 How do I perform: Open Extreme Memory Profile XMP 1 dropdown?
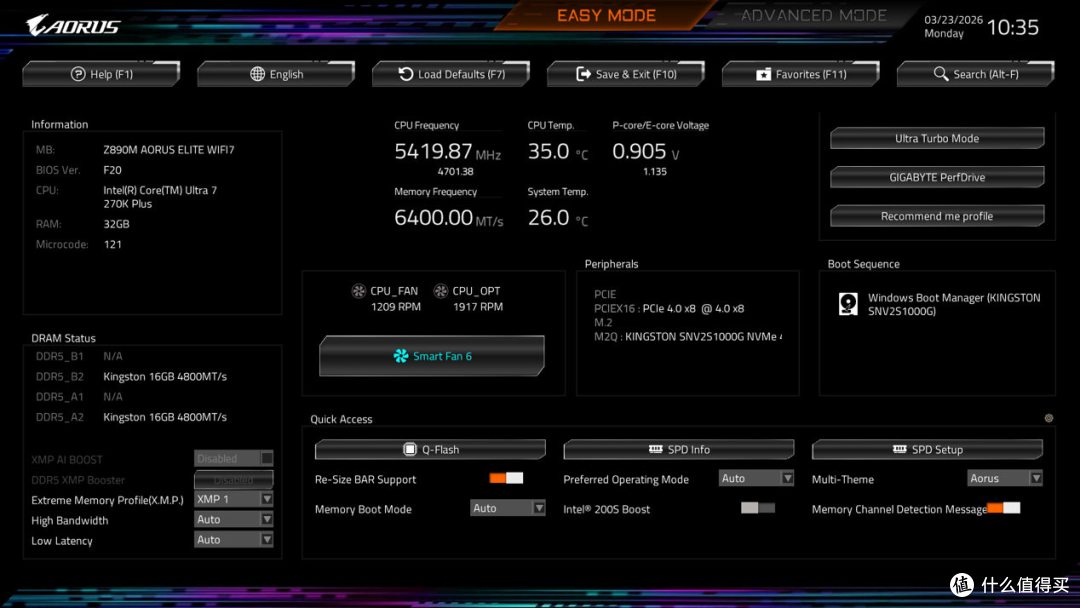coord(233,499)
